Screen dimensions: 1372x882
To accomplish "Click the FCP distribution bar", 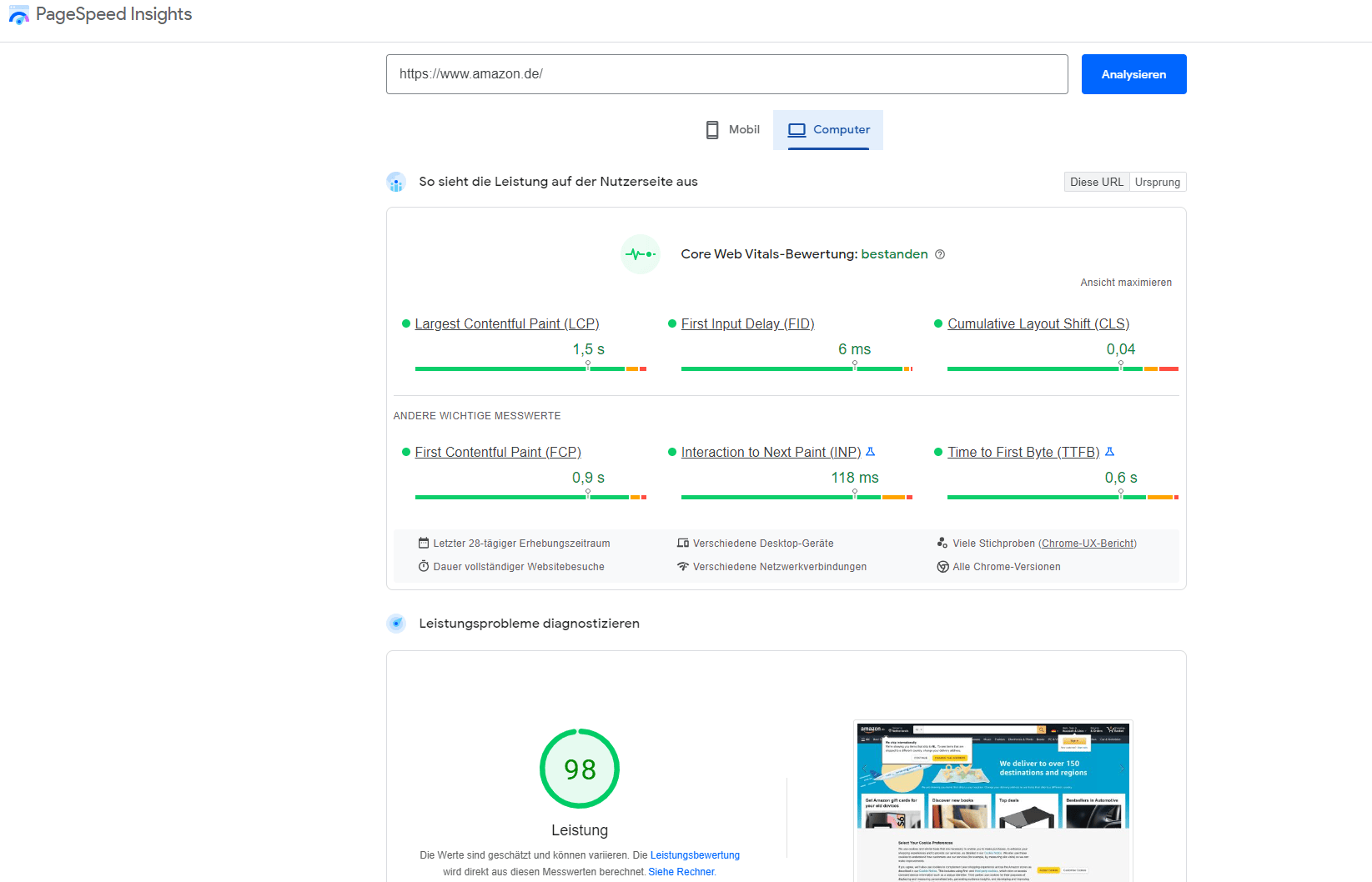I will click(530, 497).
